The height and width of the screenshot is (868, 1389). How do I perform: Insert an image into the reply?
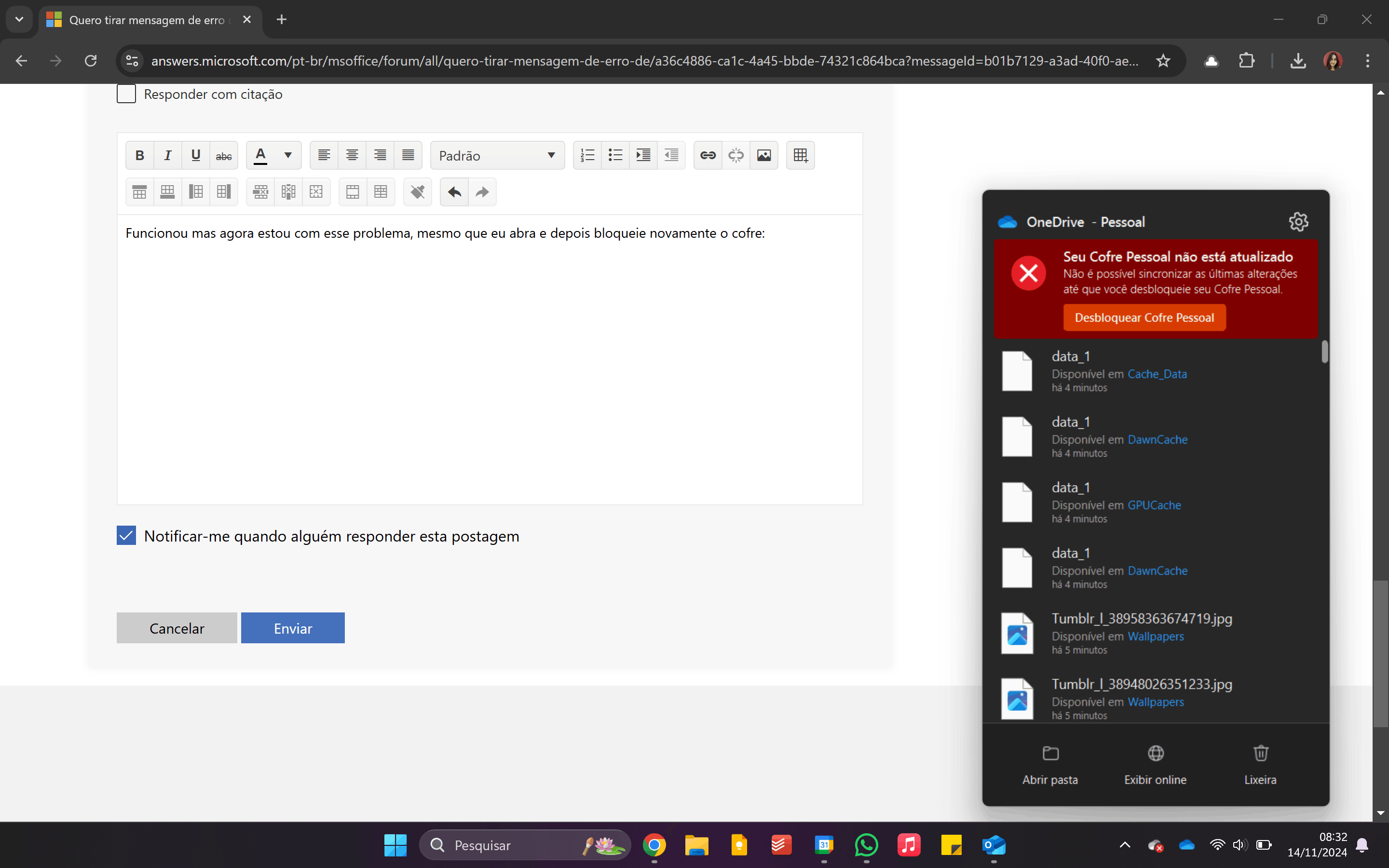[x=764, y=155]
